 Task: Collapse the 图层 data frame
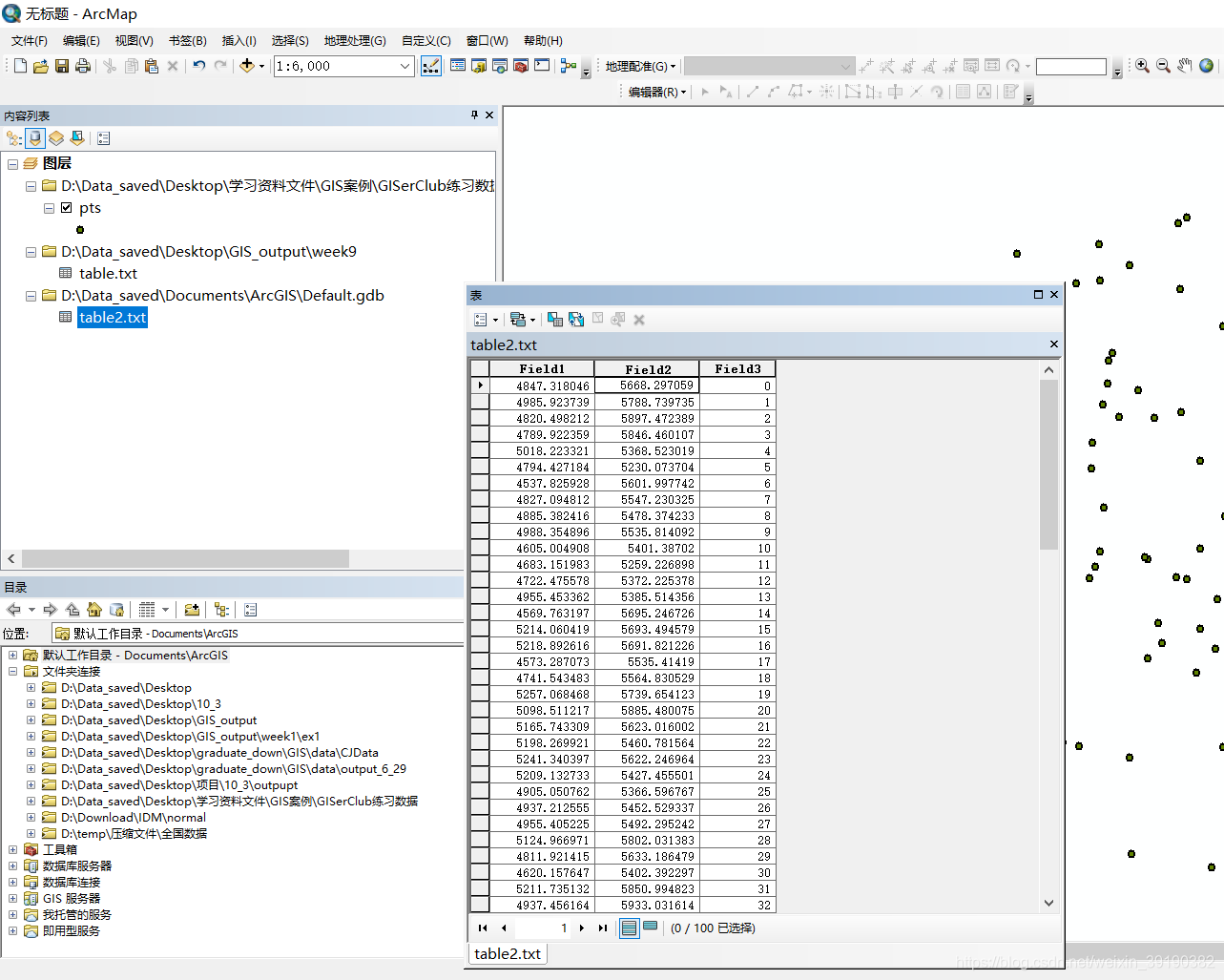pos(12,164)
